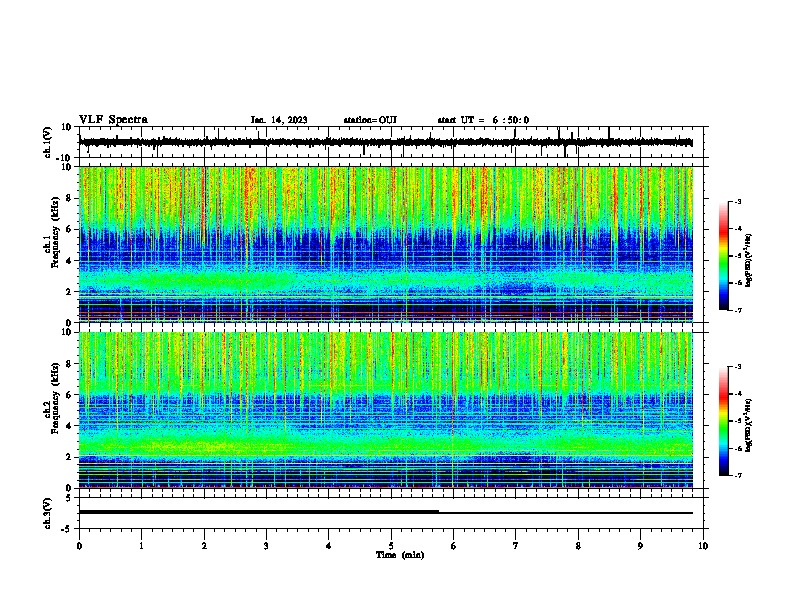Click the ch.1(V) waveform trace panel

click(393, 142)
